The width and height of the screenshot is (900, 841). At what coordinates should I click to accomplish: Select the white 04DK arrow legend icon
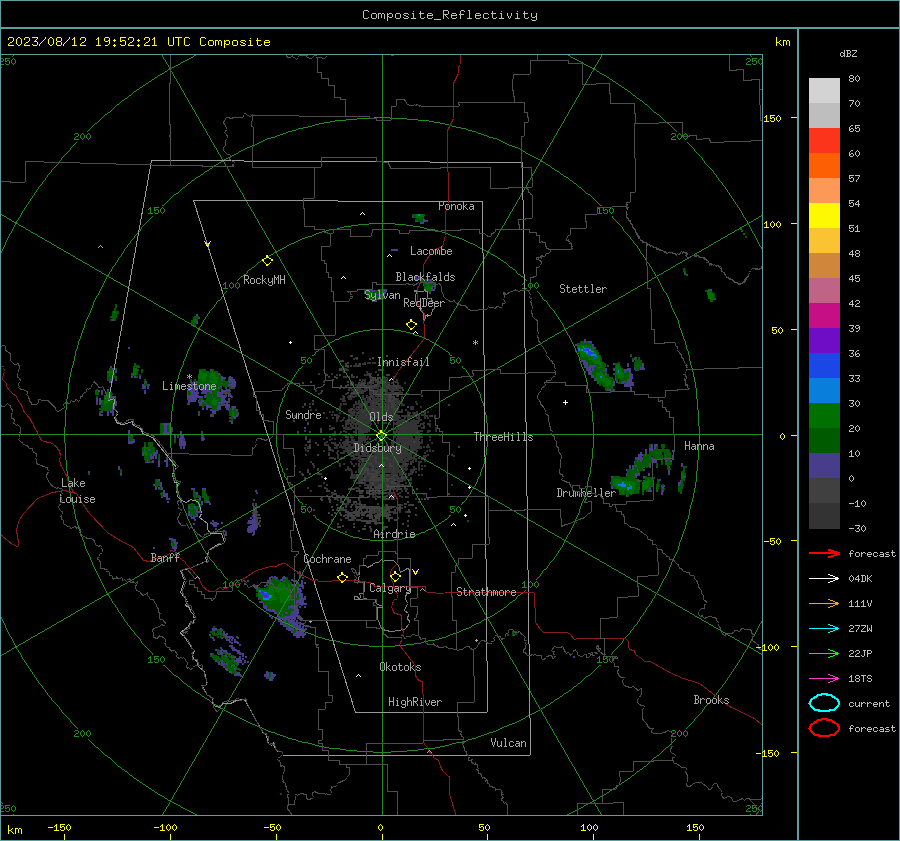(x=824, y=578)
